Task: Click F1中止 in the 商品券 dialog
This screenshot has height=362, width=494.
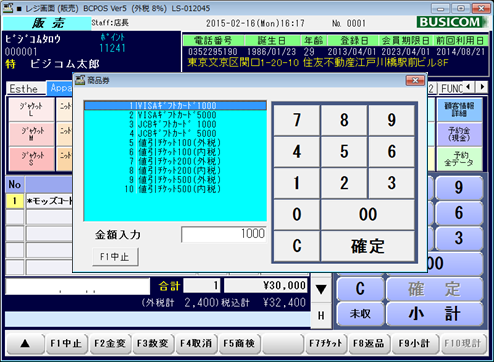Action: [115, 256]
